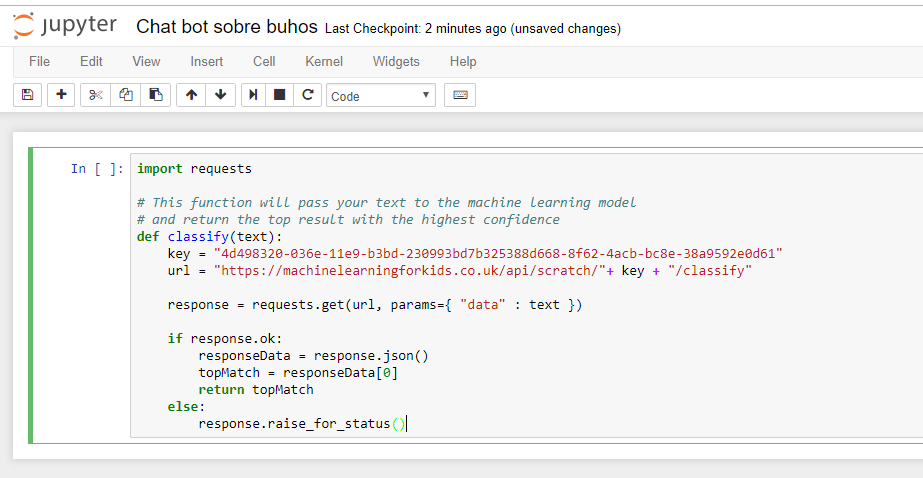Click the Last Checkpoint status text

click(473, 28)
